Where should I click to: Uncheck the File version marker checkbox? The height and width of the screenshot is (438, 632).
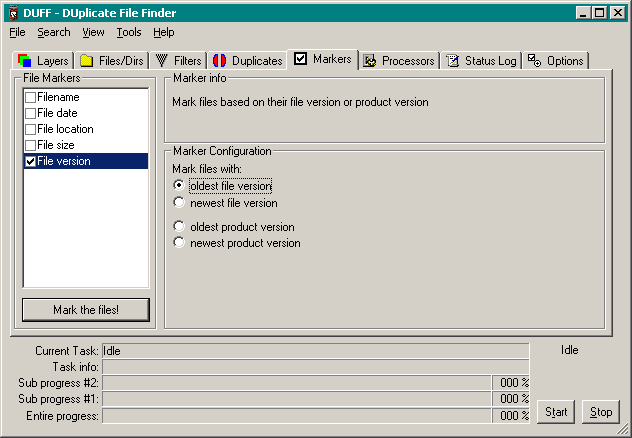pyautogui.click(x=30, y=162)
